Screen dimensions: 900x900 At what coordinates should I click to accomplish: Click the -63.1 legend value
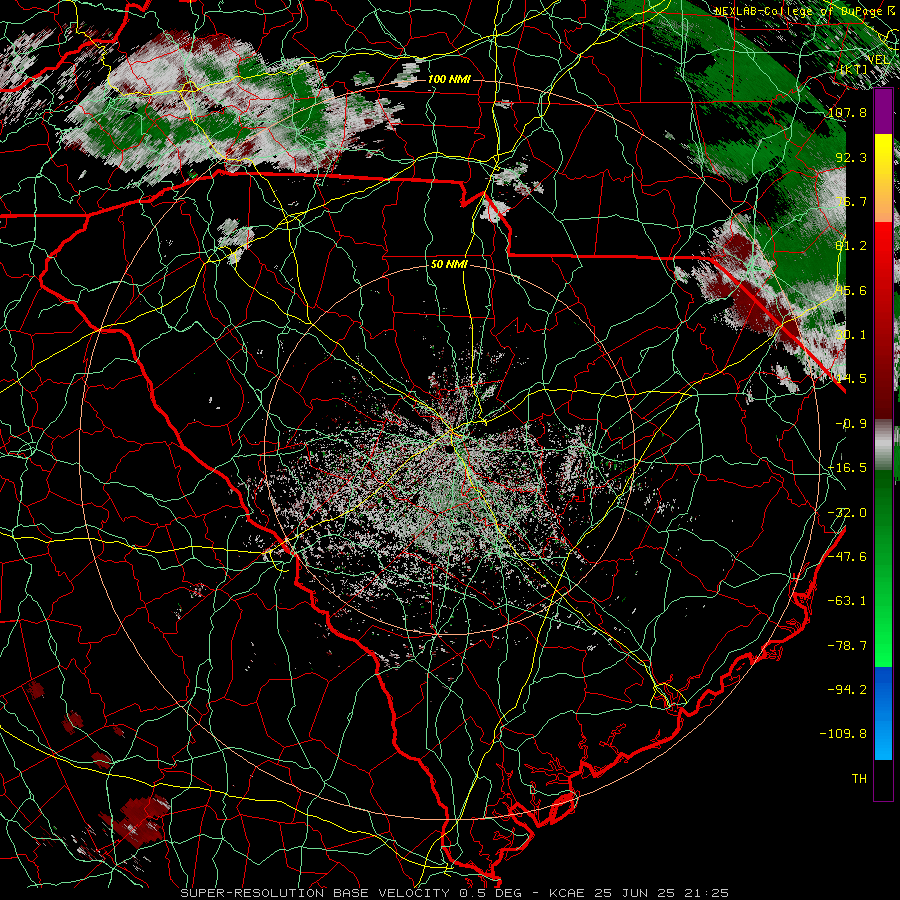click(847, 601)
